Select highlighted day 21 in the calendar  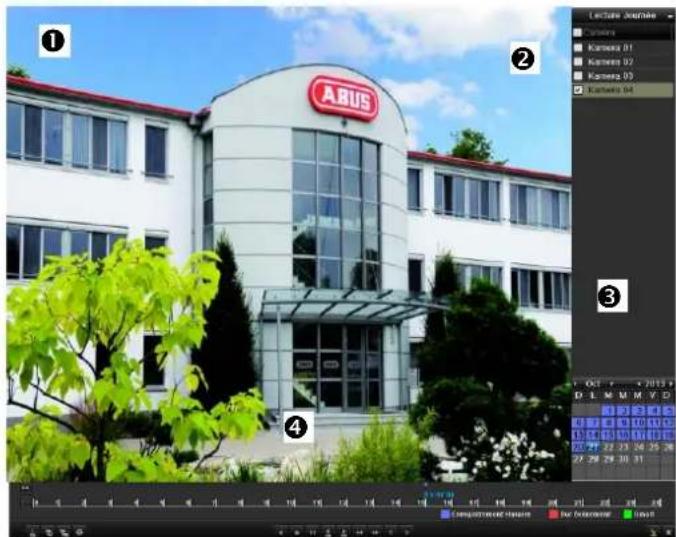pos(594,447)
